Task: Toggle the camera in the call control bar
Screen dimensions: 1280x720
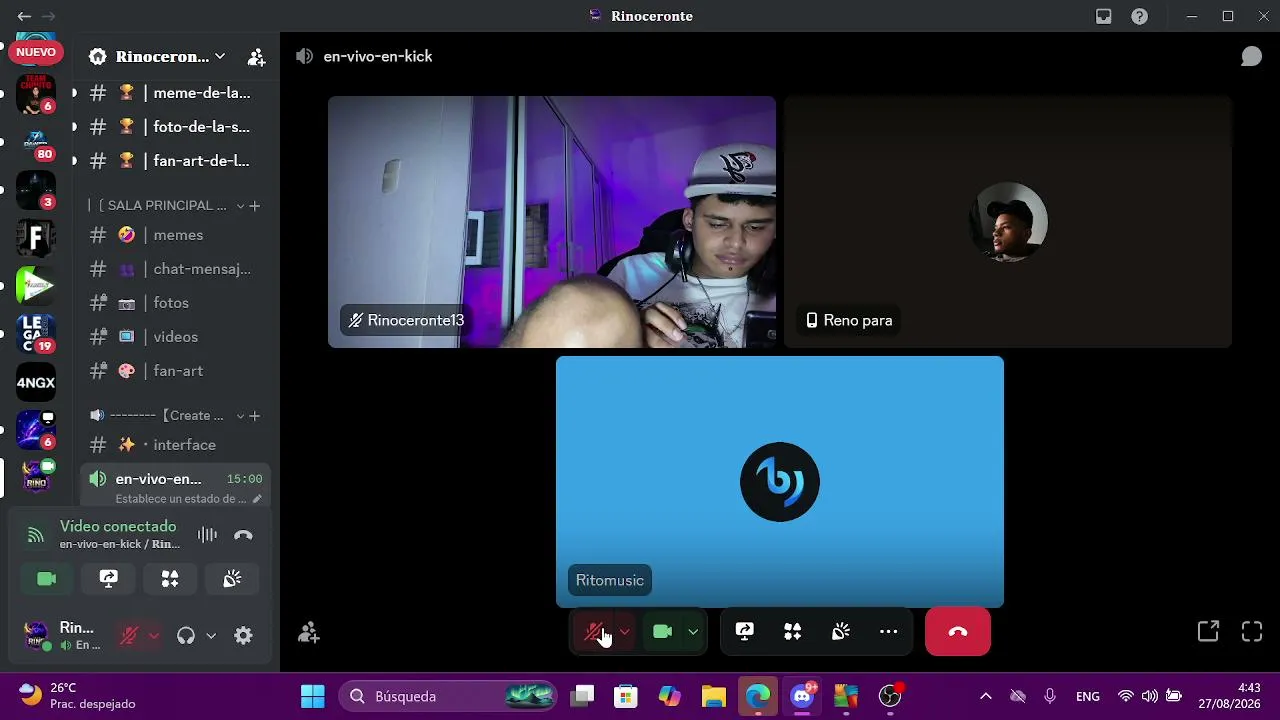Action: click(x=662, y=632)
